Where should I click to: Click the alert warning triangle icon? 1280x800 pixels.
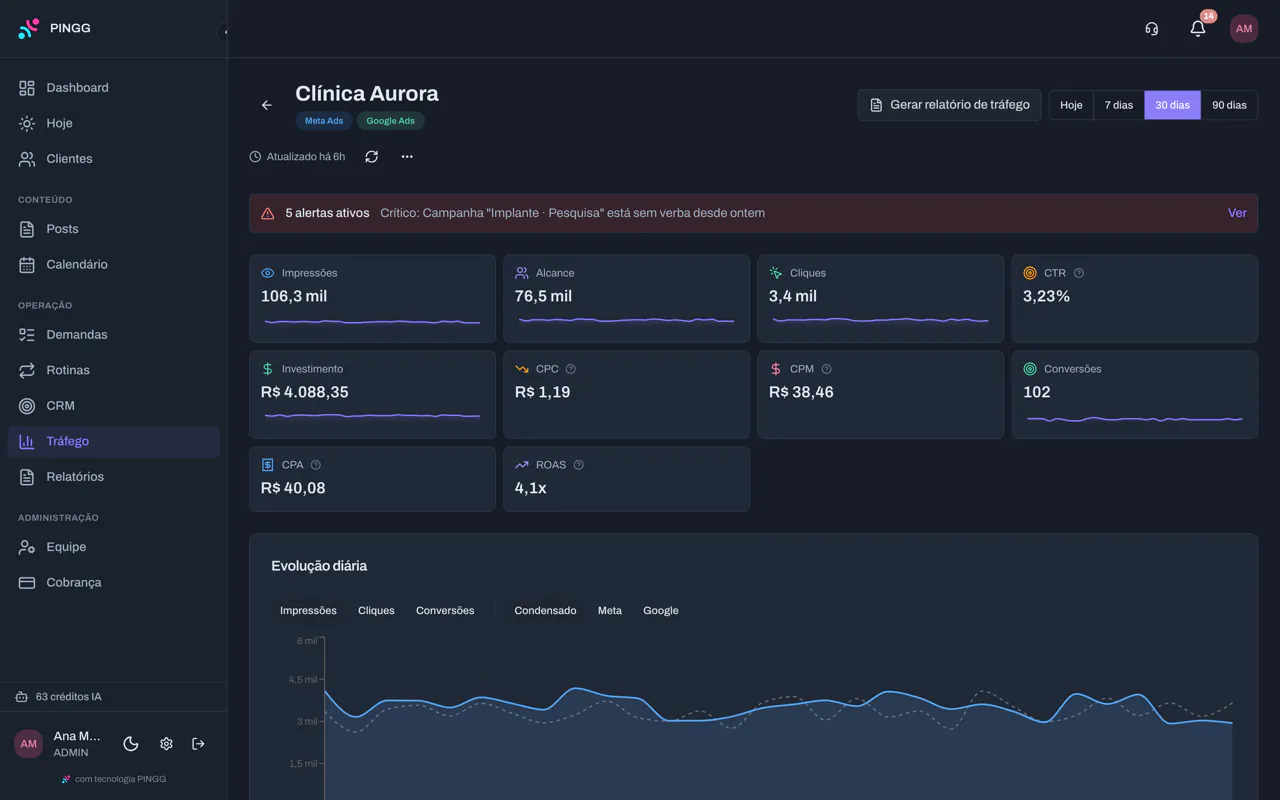tap(268, 213)
